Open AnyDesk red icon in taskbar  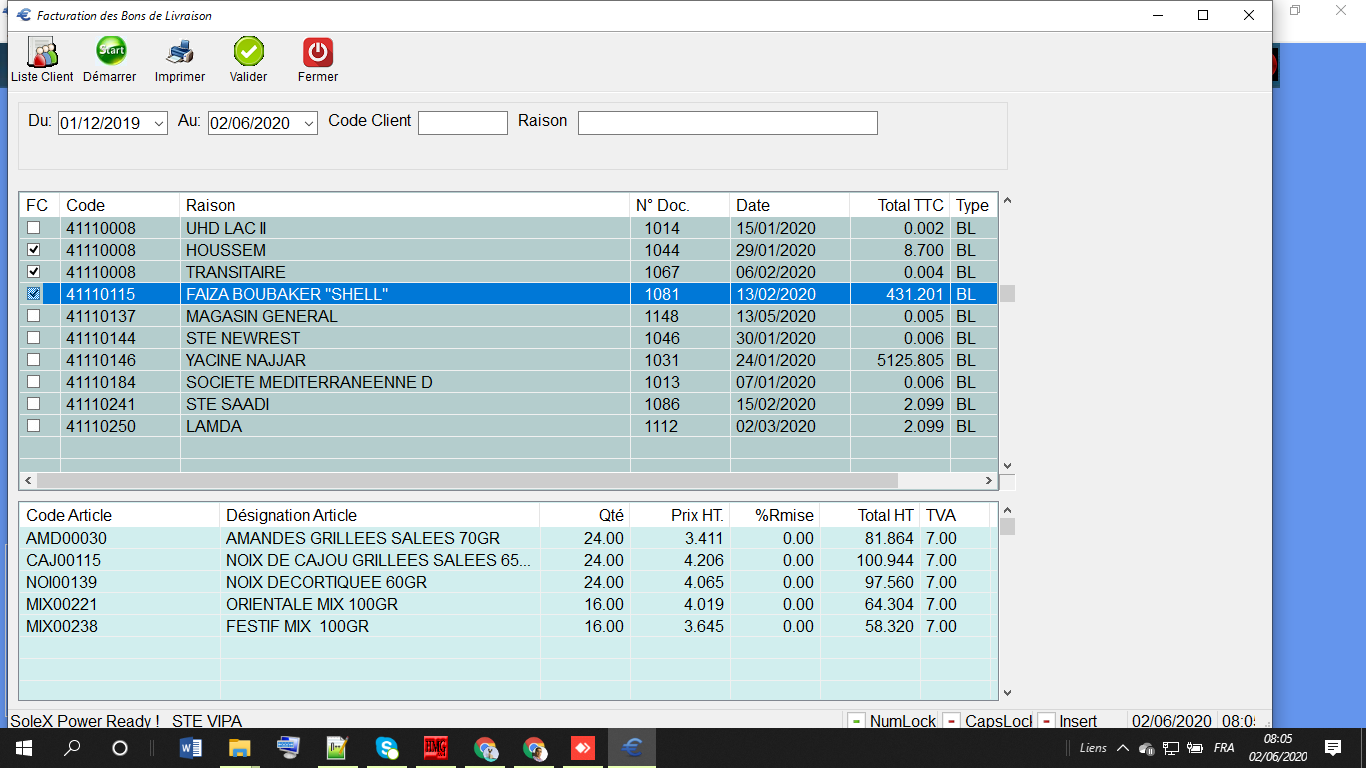point(583,748)
